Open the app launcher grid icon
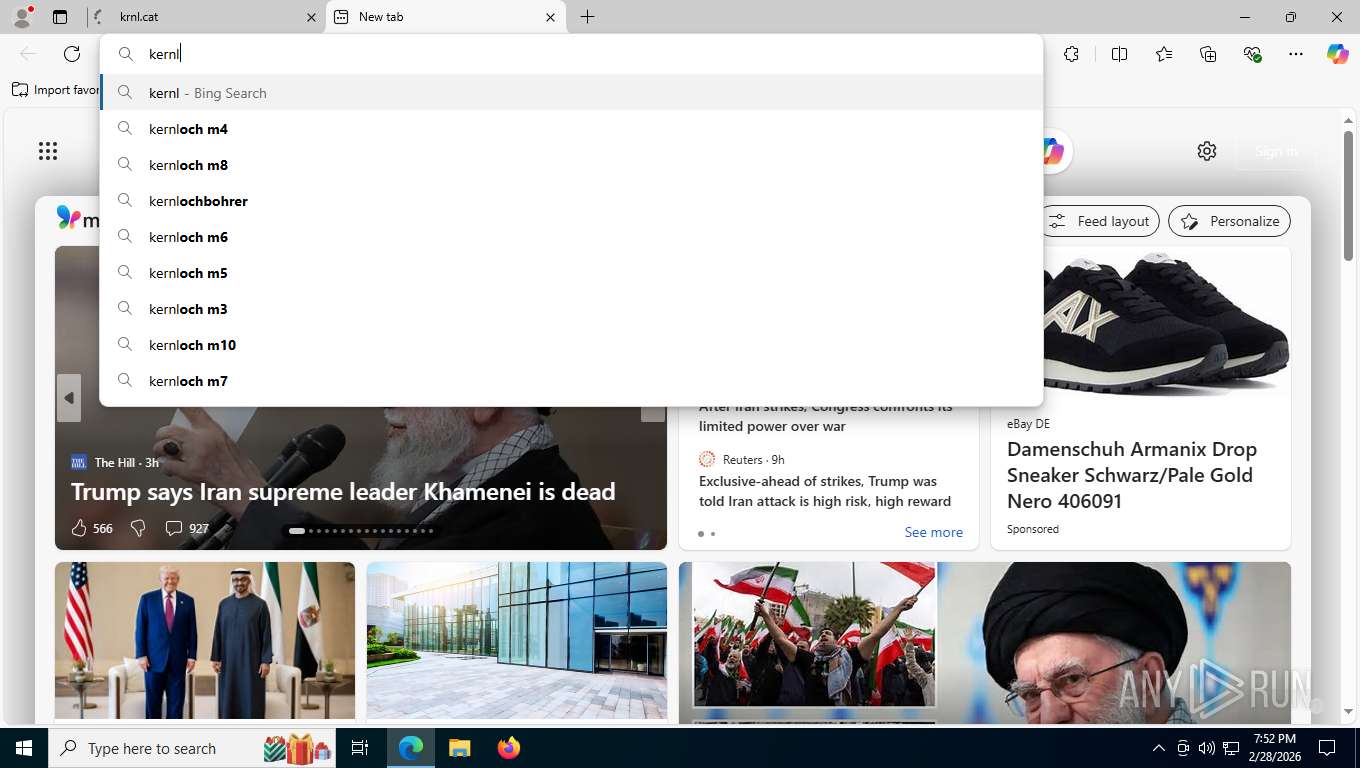Image resolution: width=1360 pixels, height=768 pixels. tap(48, 151)
